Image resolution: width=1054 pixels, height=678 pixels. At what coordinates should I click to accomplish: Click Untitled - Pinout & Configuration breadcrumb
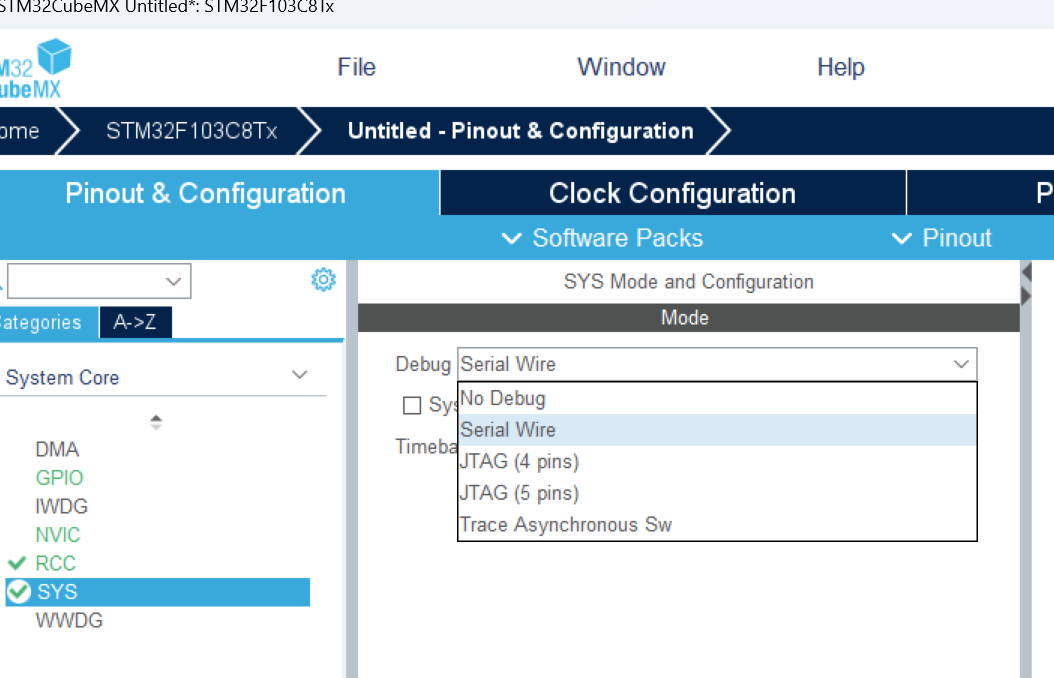point(520,131)
